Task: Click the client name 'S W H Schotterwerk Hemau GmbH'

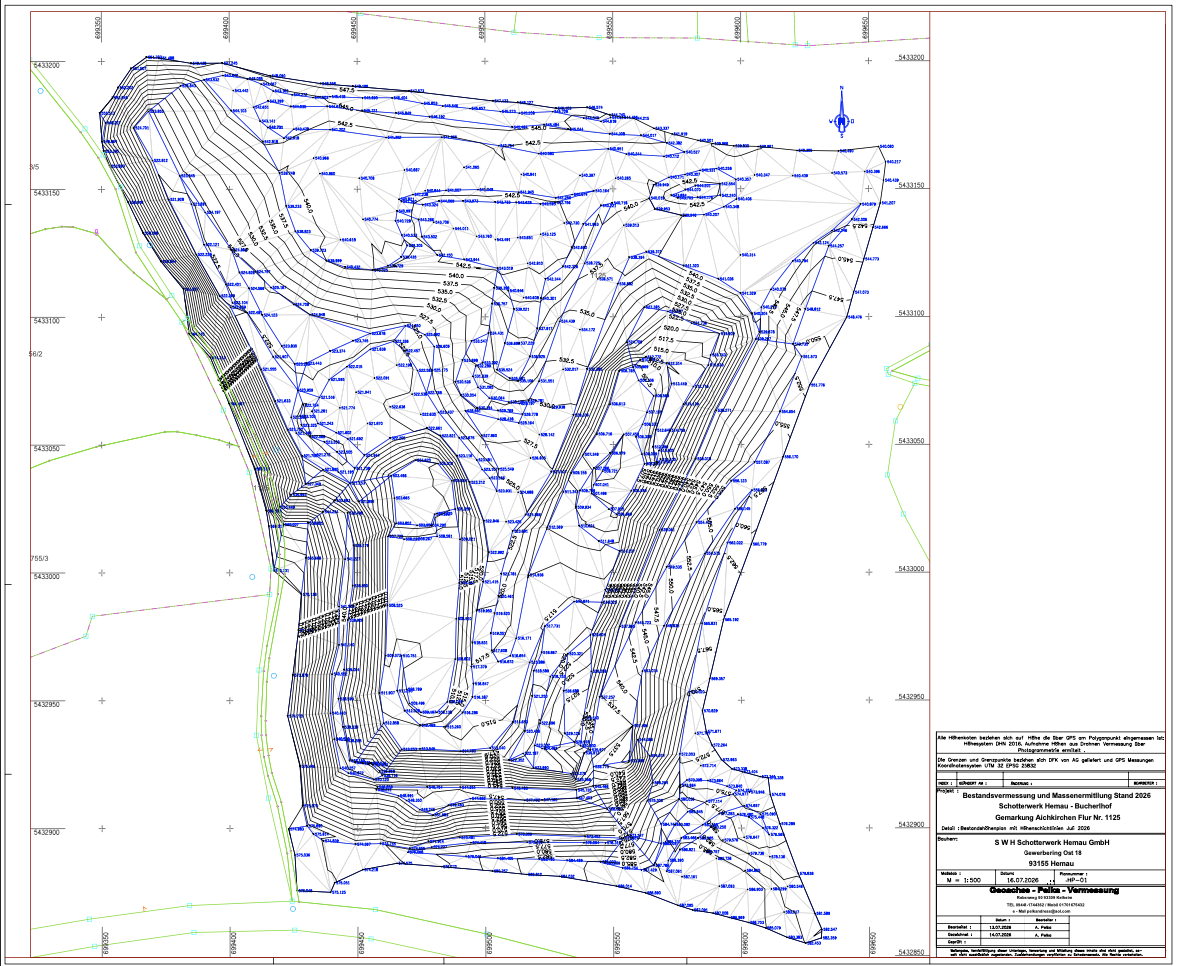Action: (1052, 843)
